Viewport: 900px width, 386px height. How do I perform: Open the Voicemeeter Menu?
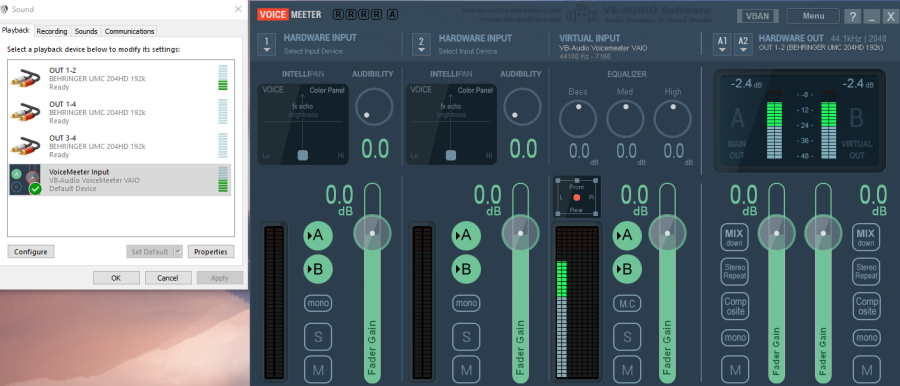pos(813,16)
